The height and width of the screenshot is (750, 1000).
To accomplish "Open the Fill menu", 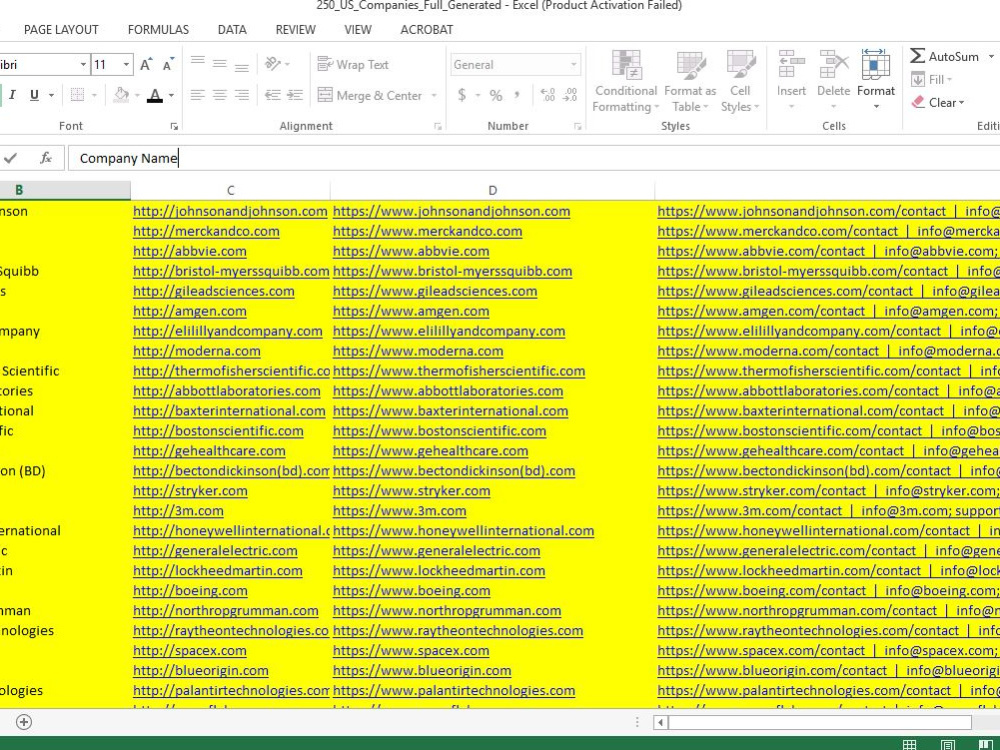I will tap(932, 80).
